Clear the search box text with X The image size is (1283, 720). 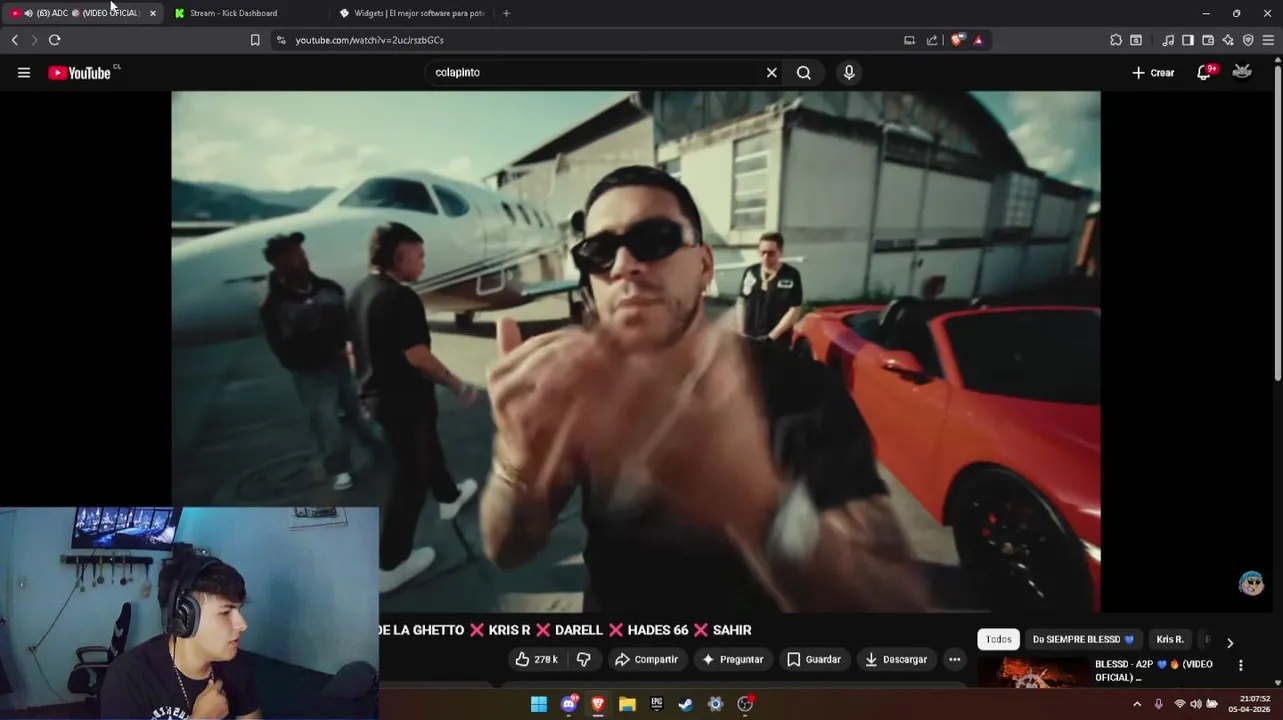coord(771,72)
